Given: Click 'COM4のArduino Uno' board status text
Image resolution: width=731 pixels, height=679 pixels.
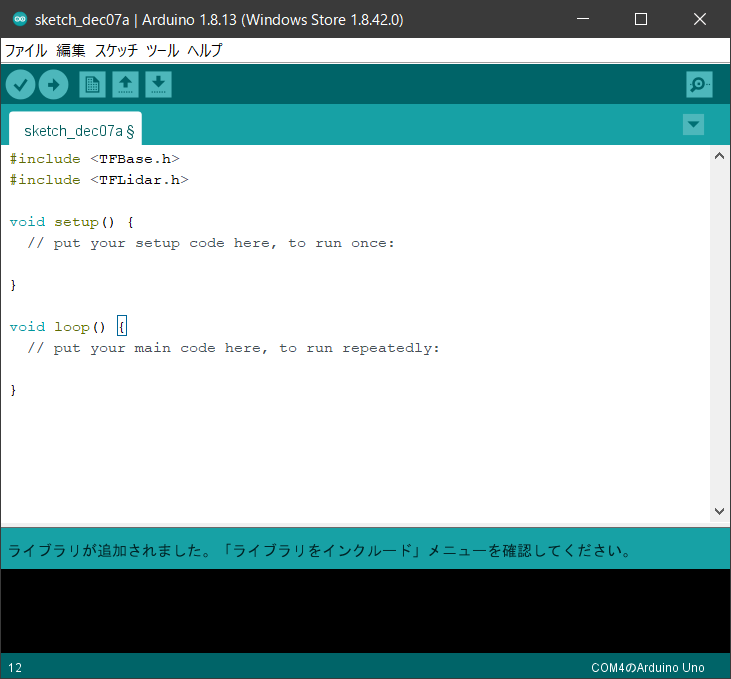Looking at the screenshot, I should coord(648,667).
